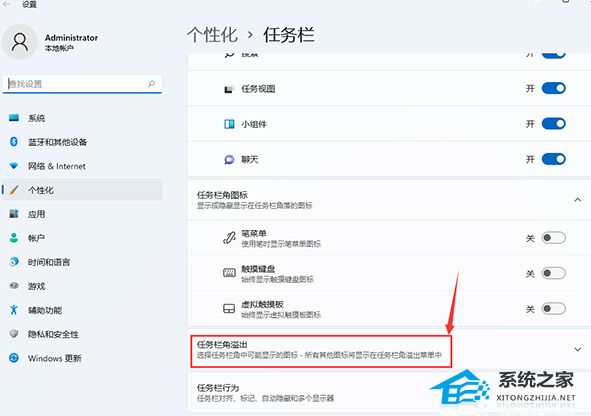Go back to Personalization (个性化) breadcrumb
591x416 pixels.
212,35
